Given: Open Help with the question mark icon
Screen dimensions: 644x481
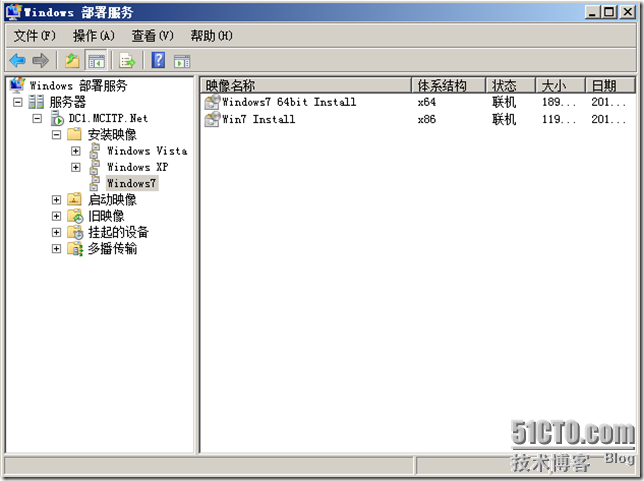Looking at the screenshot, I should coord(159,60).
